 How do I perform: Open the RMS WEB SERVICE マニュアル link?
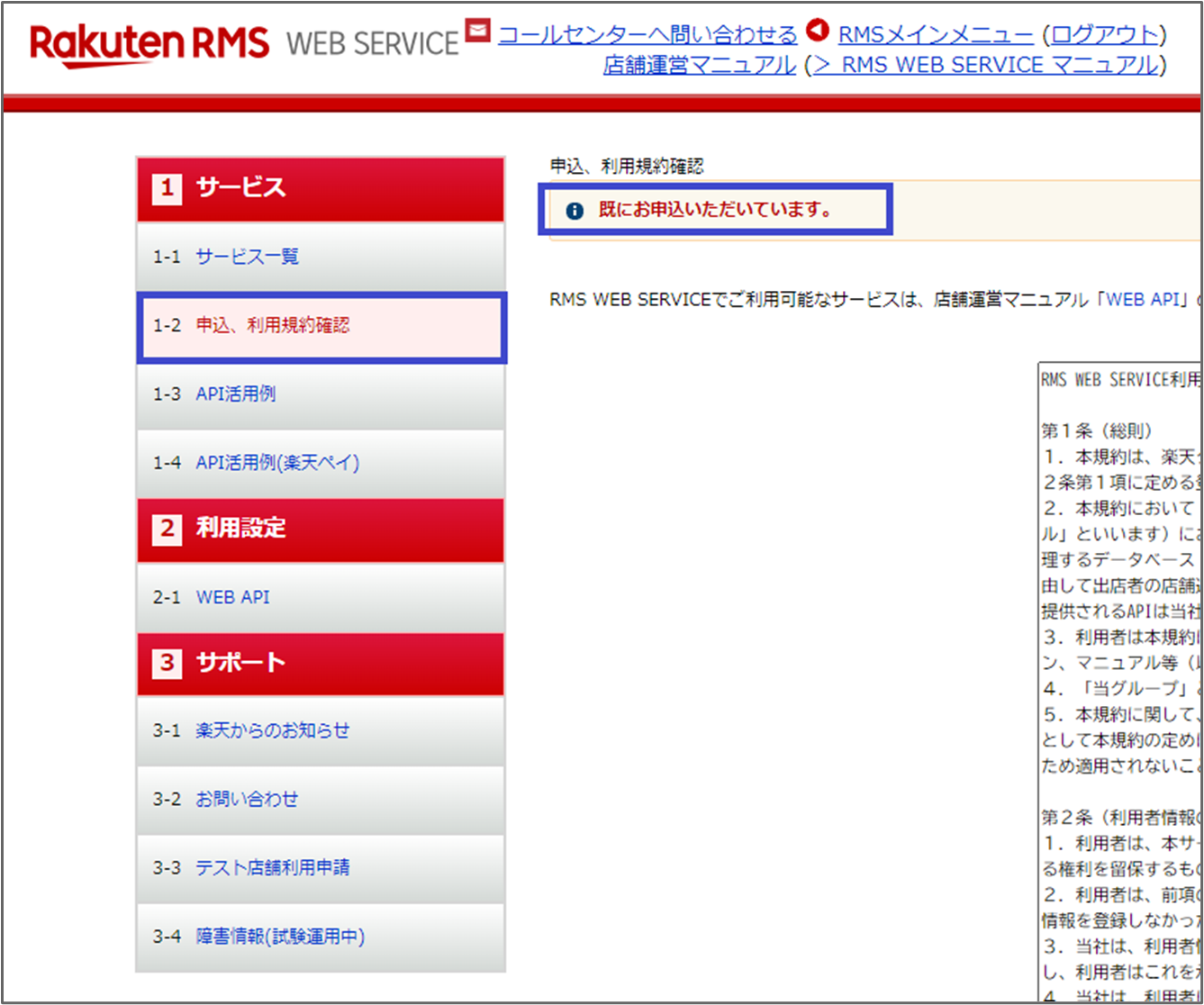coord(986,65)
